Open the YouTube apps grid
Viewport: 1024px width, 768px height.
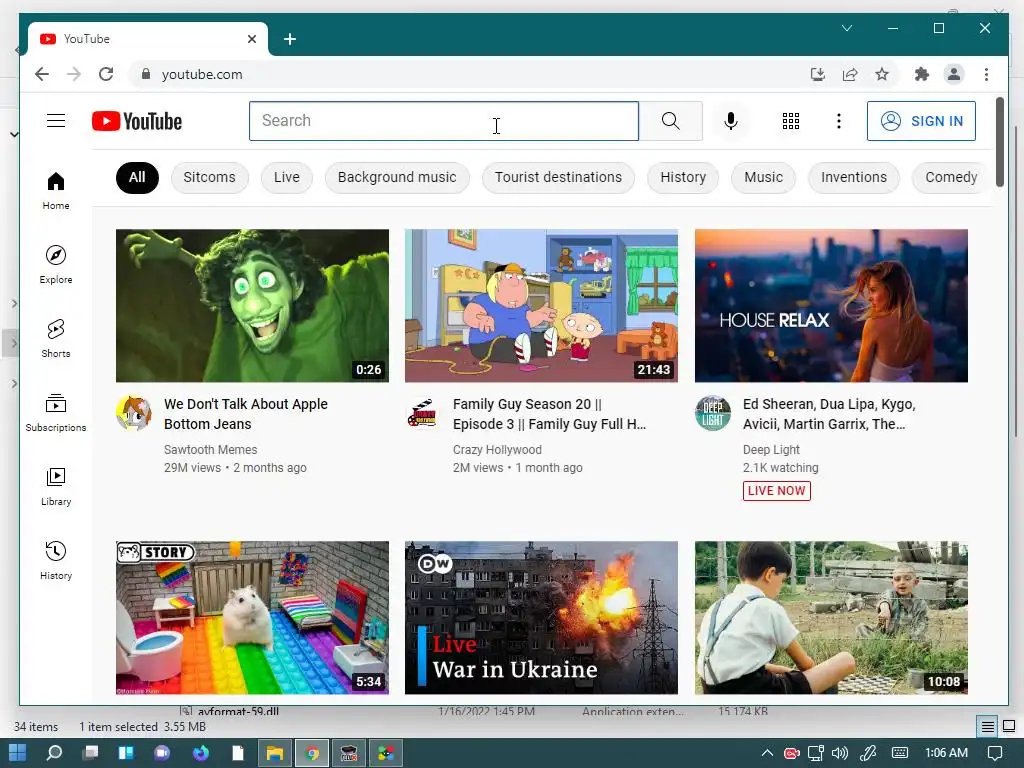point(791,121)
